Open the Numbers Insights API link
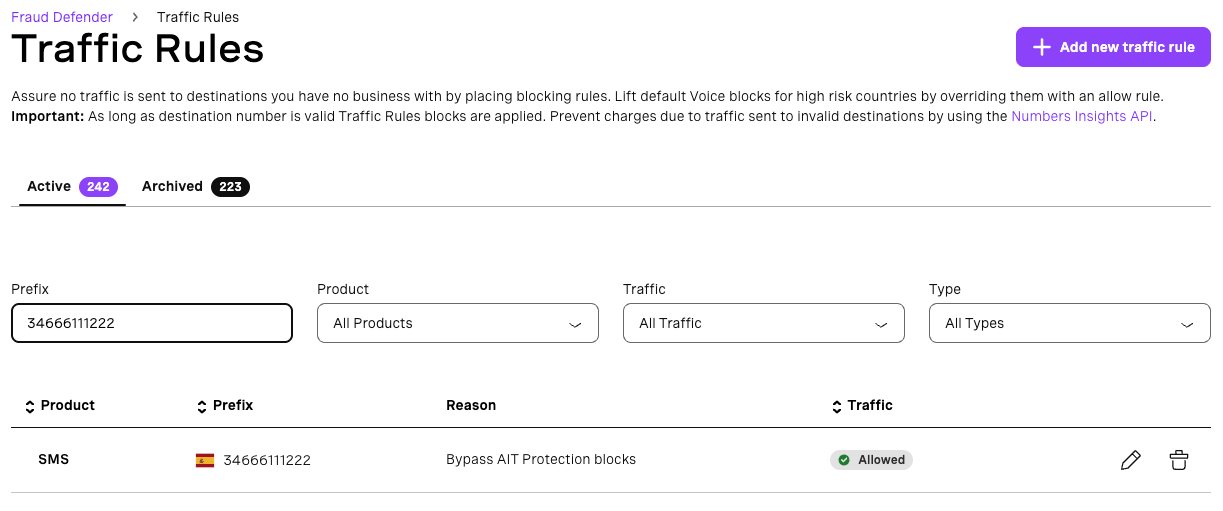 tap(1082, 116)
